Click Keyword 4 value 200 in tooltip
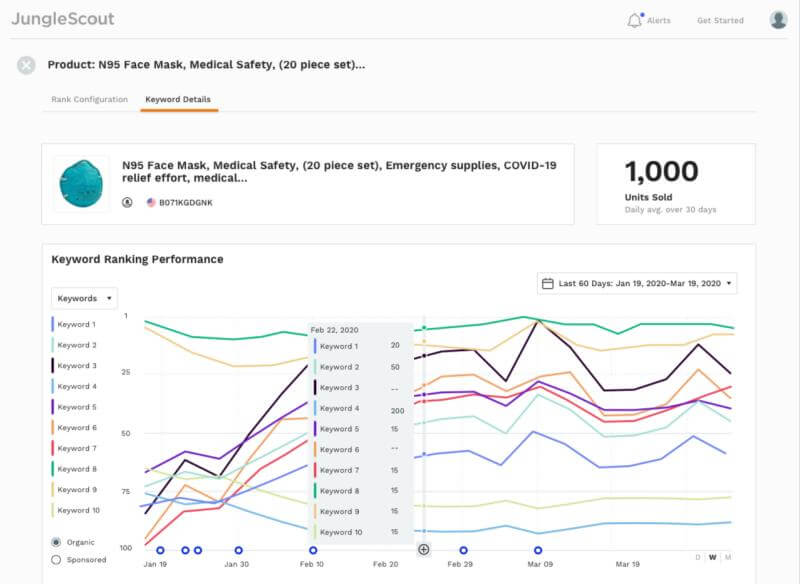 (x=397, y=411)
